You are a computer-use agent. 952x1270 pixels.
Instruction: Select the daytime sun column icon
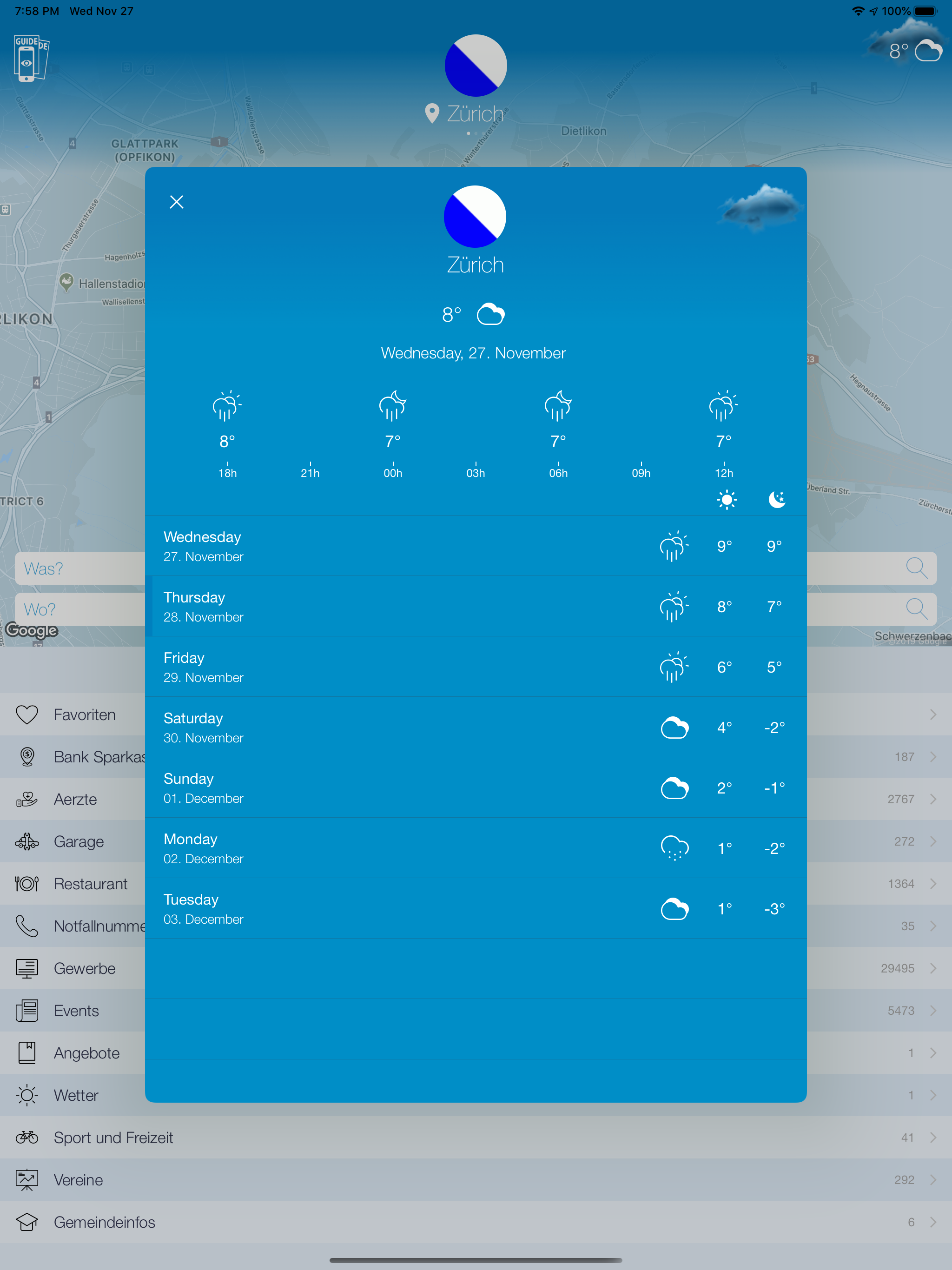(727, 500)
